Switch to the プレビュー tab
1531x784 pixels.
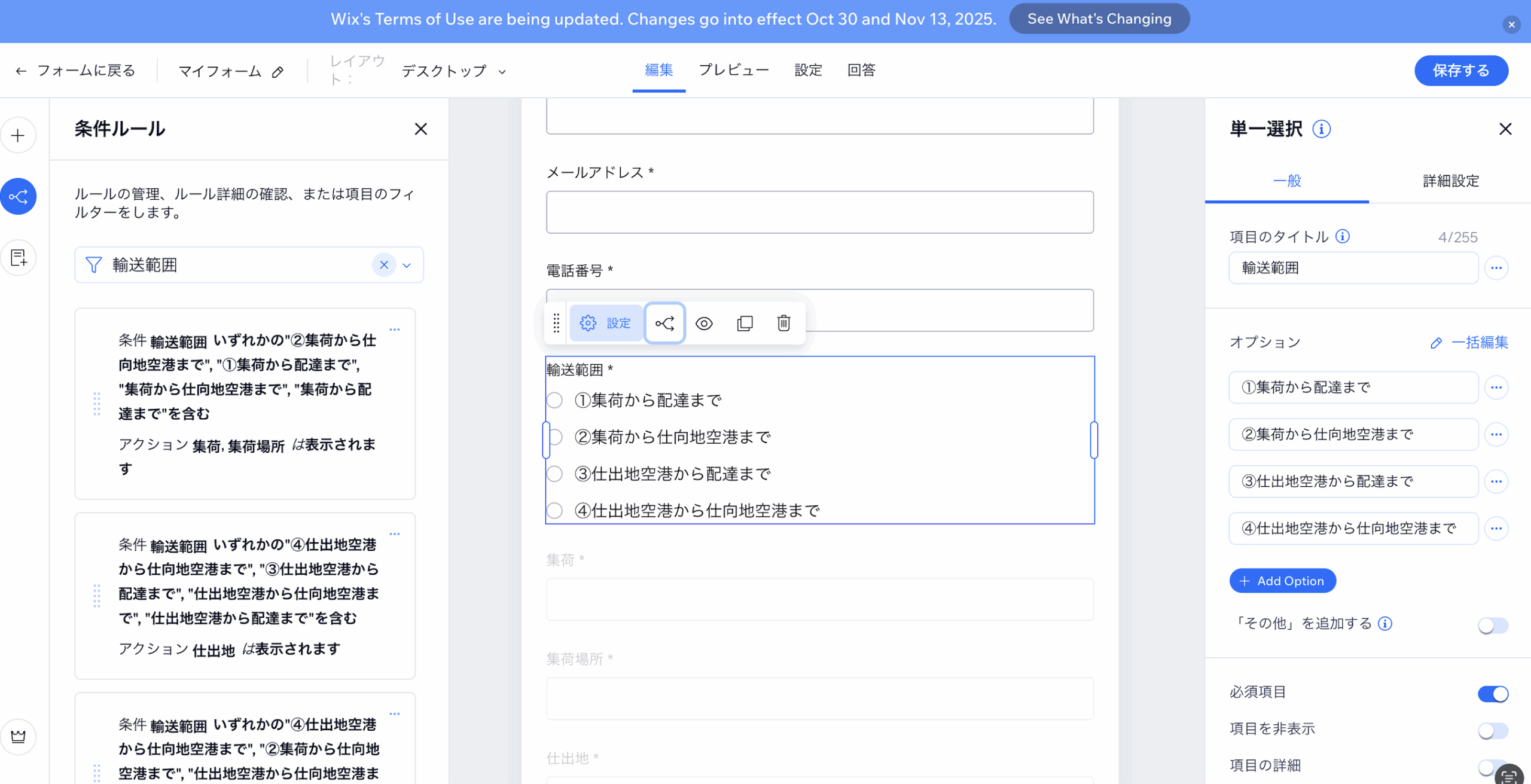(734, 70)
